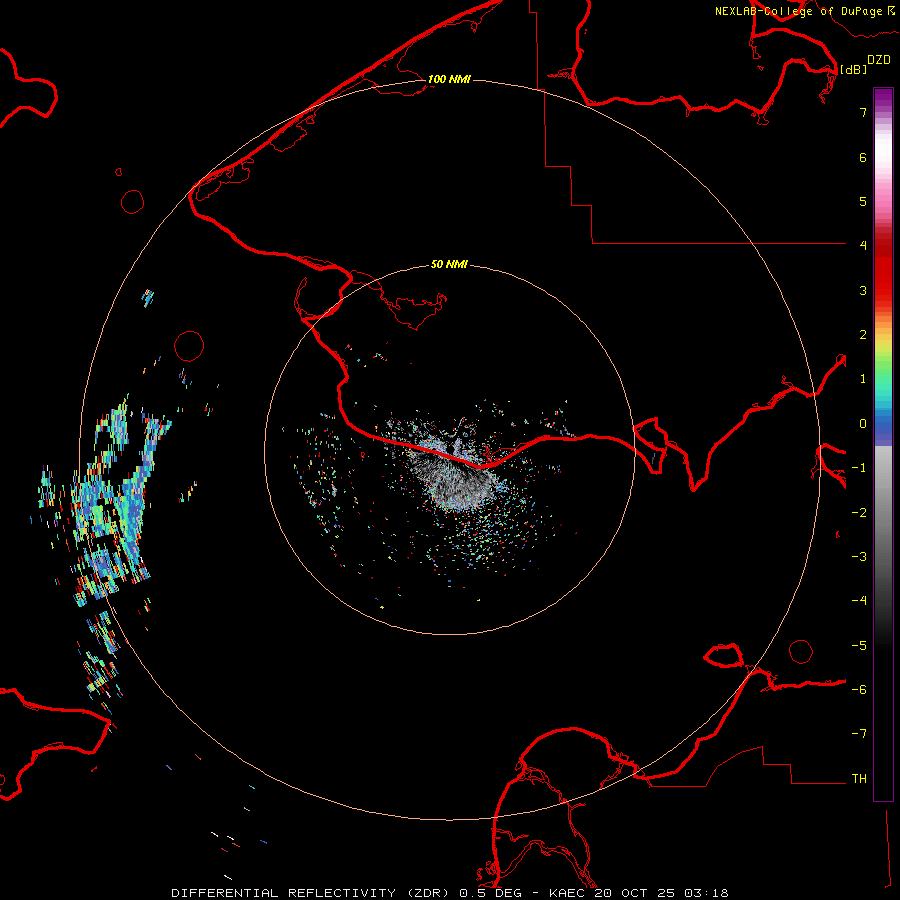Click the 3 value on the color scale
Screen dimensions: 900x900
click(863, 290)
